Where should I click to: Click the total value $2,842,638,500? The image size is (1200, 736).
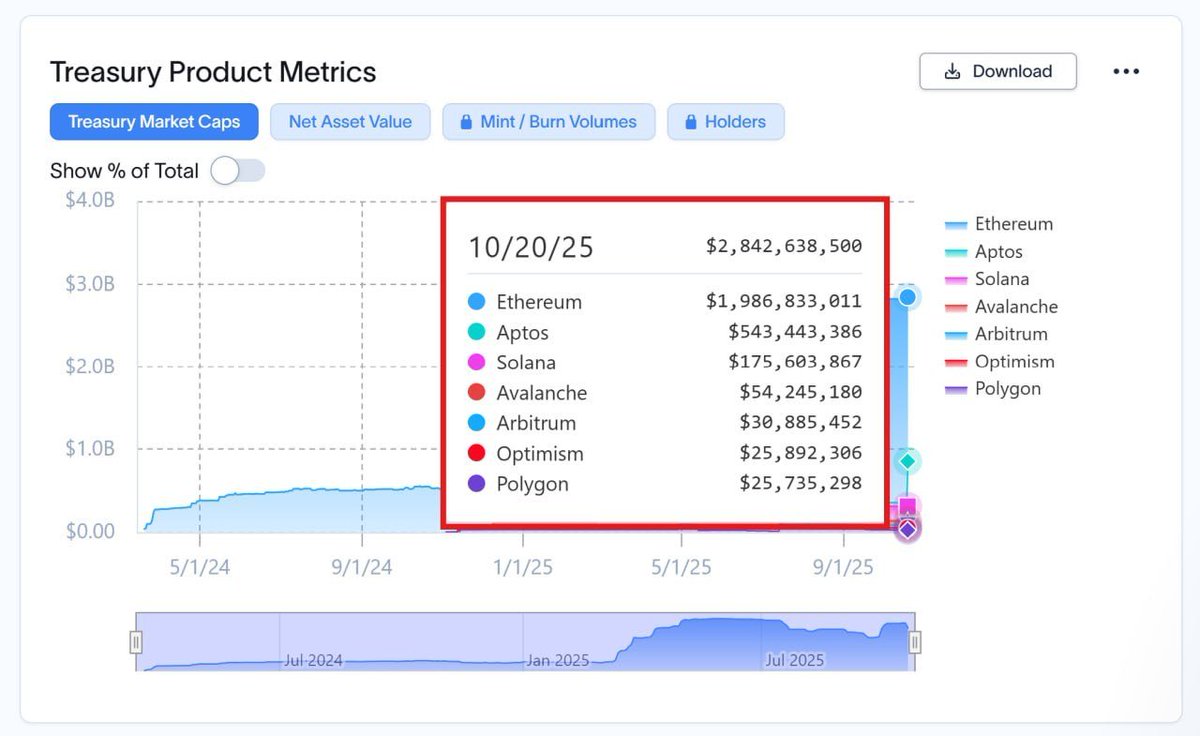click(784, 246)
